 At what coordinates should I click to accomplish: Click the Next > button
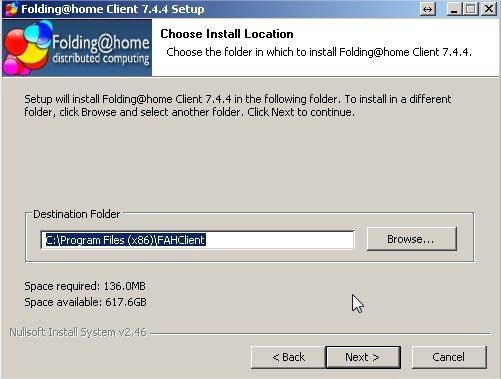[363, 357]
